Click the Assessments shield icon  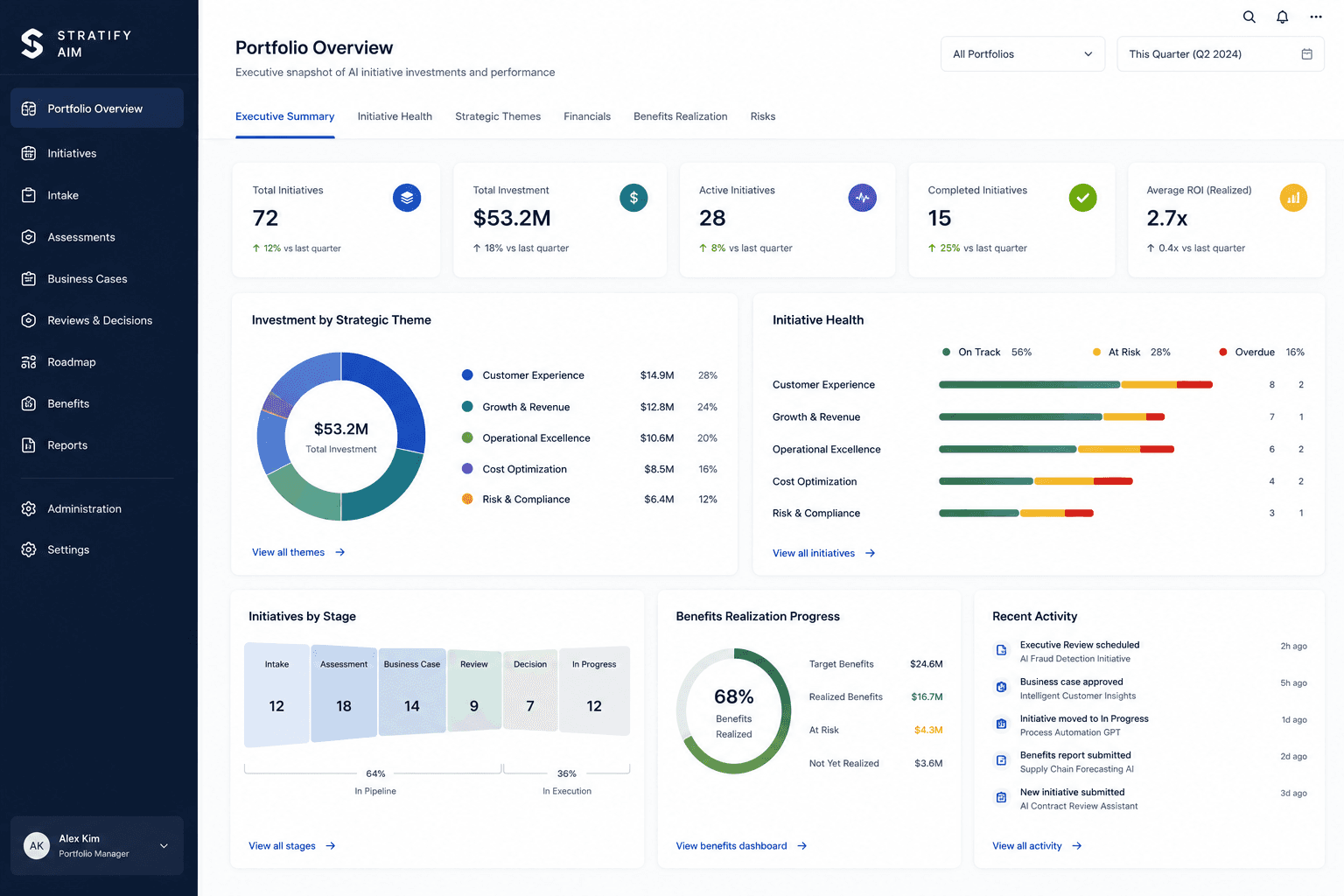point(29,237)
